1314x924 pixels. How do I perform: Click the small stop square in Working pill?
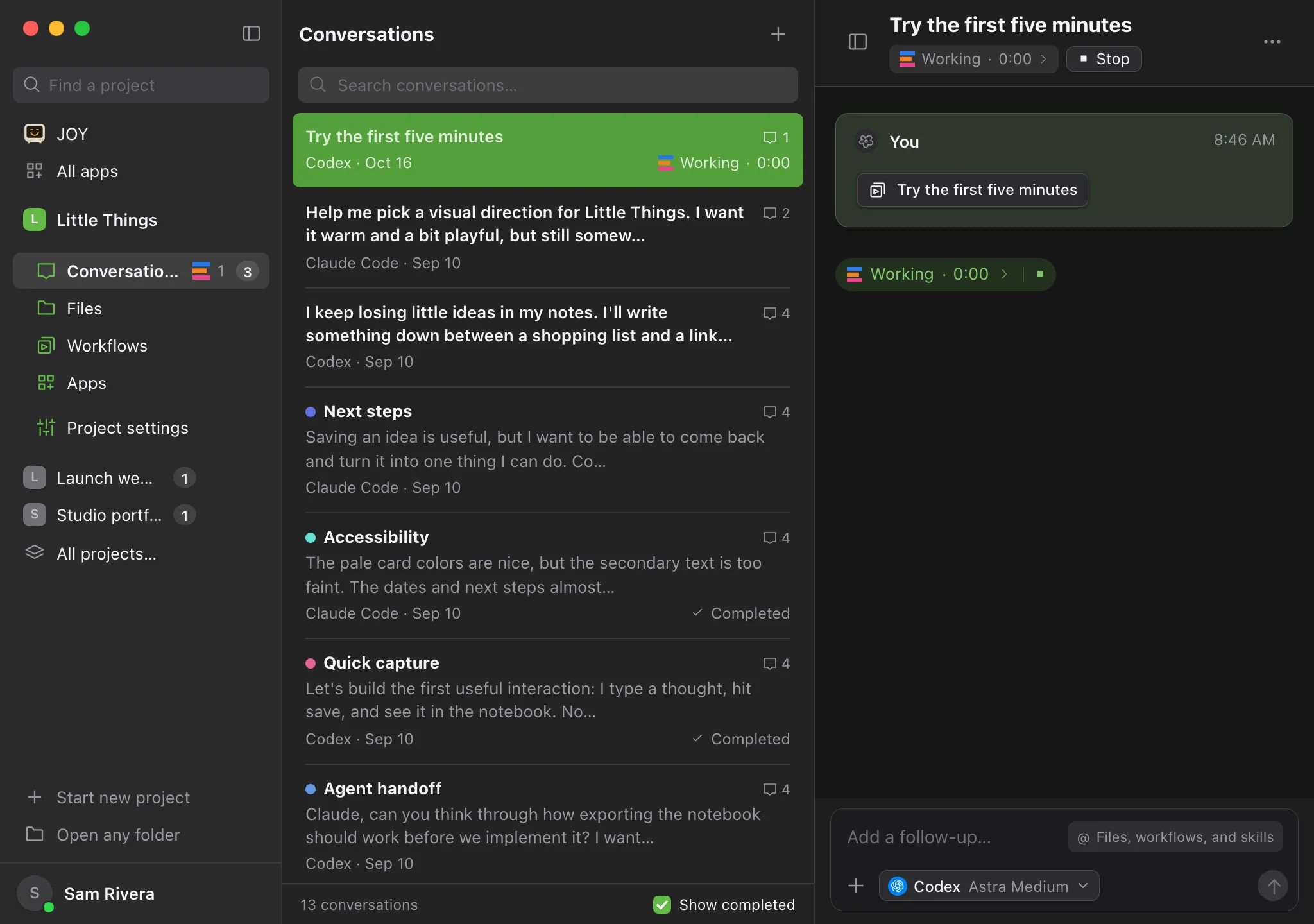[x=1040, y=274]
